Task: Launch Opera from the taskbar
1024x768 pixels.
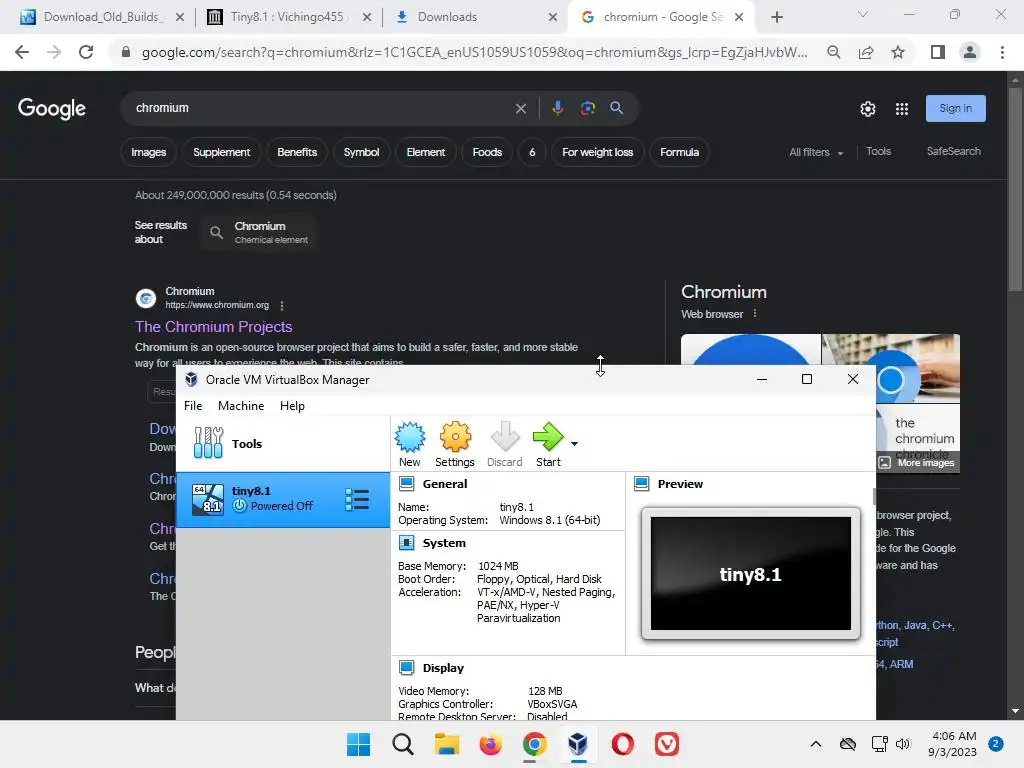Action: tap(622, 744)
